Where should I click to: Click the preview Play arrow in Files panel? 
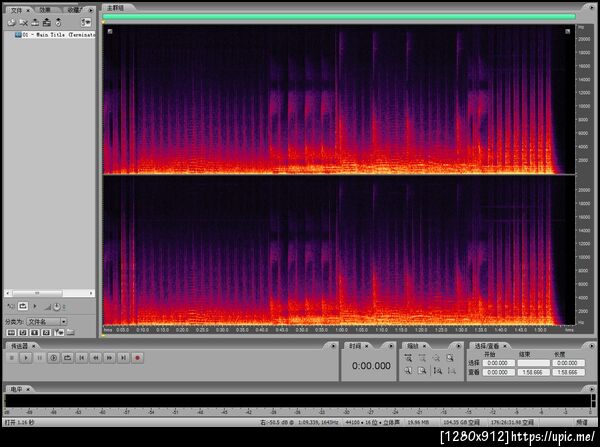[35, 306]
